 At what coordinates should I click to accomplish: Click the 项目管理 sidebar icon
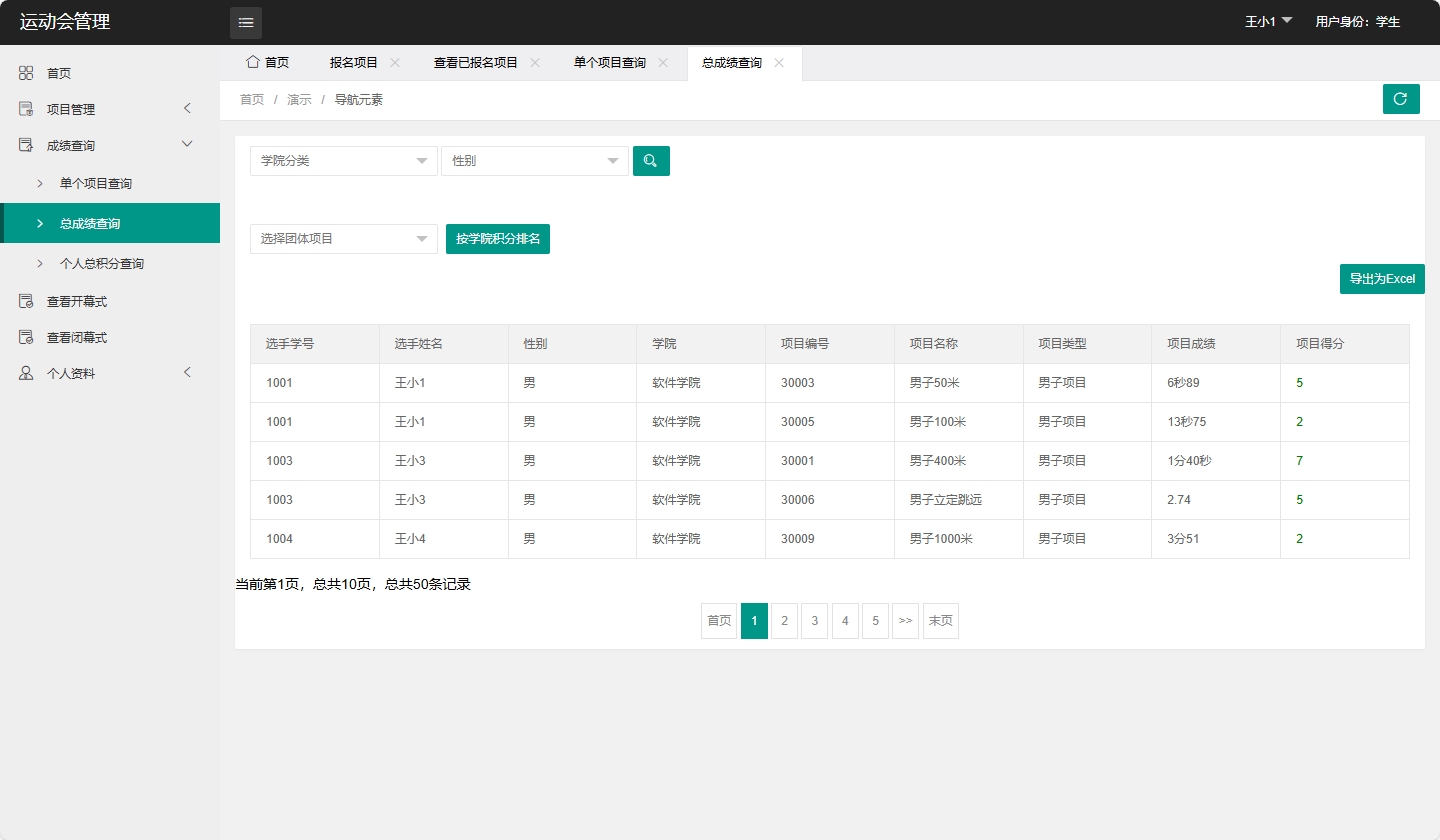(x=27, y=108)
